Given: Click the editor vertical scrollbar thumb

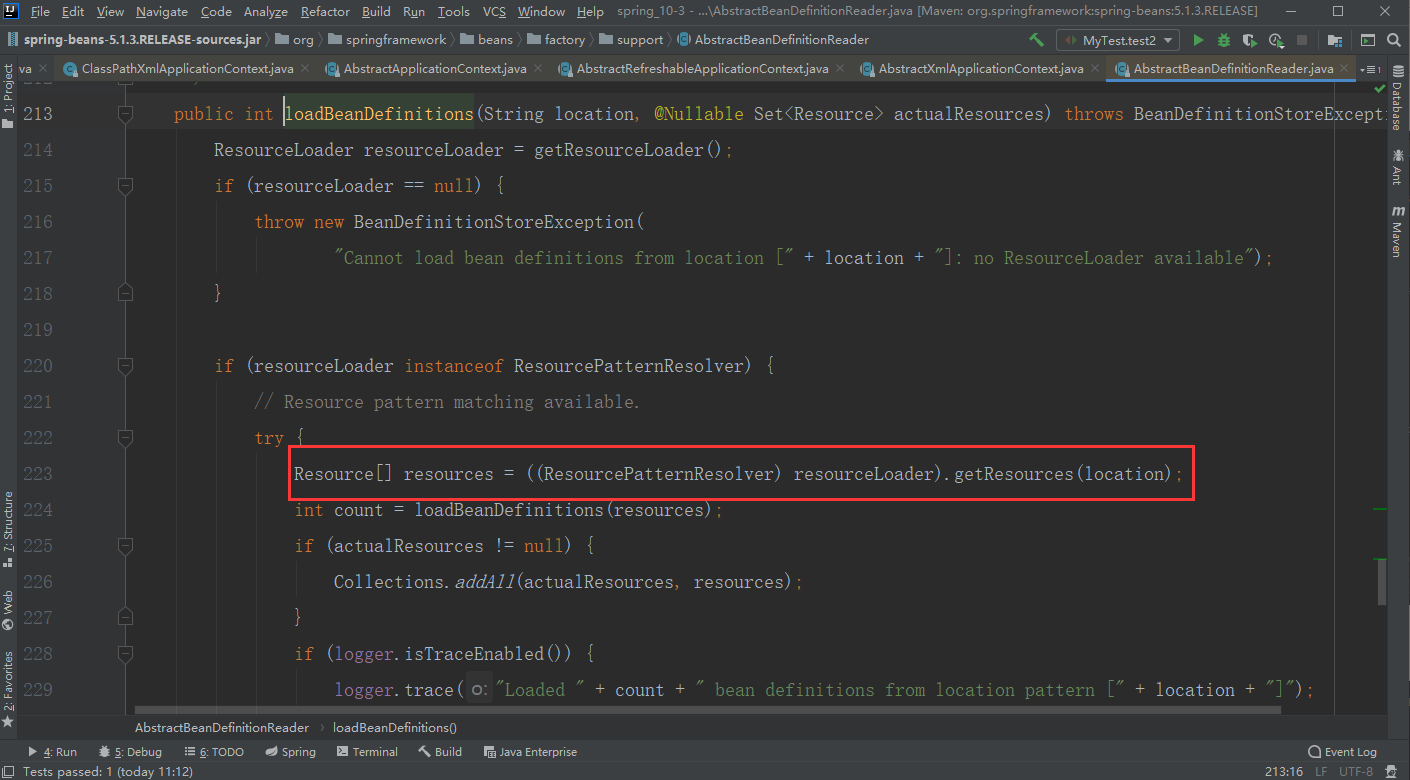Looking at the screenshot, I should (1382, 580).
